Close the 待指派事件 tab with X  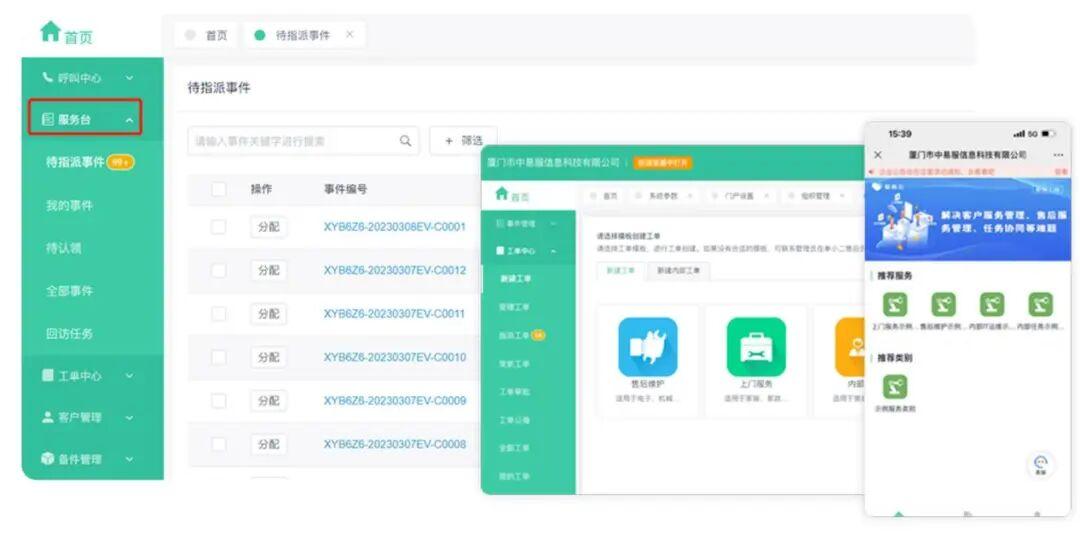click(349, 35)
